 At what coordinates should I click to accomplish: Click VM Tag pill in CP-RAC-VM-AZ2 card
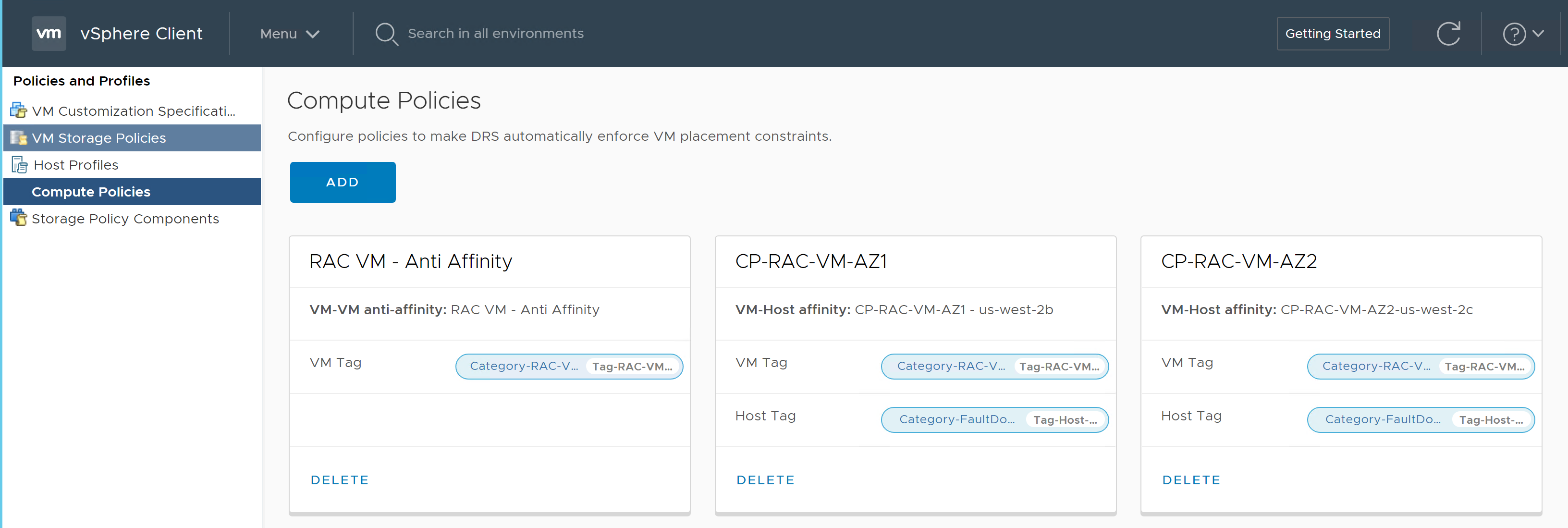pos(1420,367)
